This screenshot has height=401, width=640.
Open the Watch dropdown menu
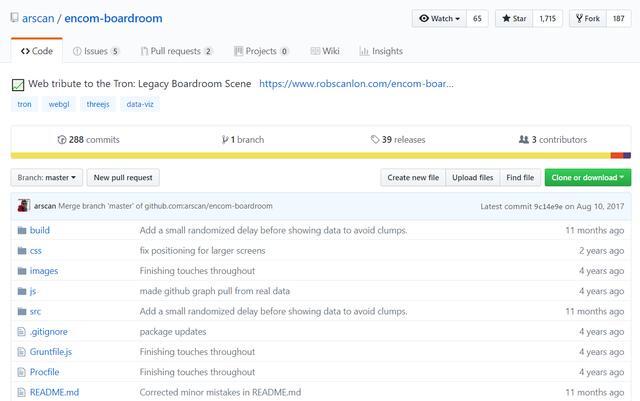tap(439, 18)
